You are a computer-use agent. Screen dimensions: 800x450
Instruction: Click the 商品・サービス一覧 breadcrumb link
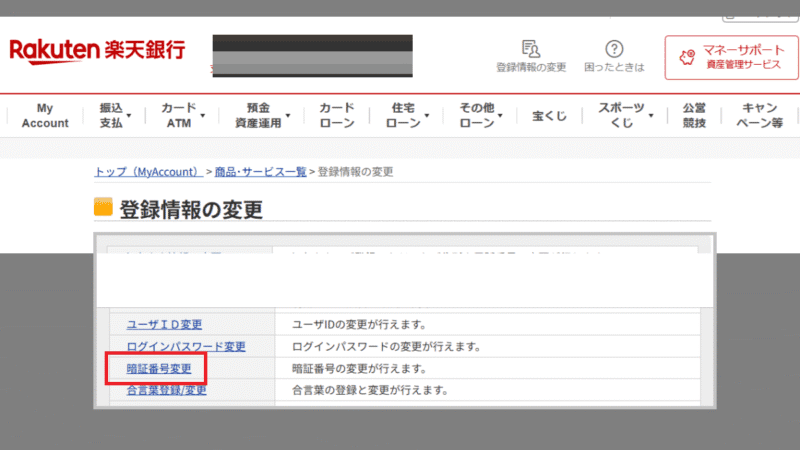point(260,172)
